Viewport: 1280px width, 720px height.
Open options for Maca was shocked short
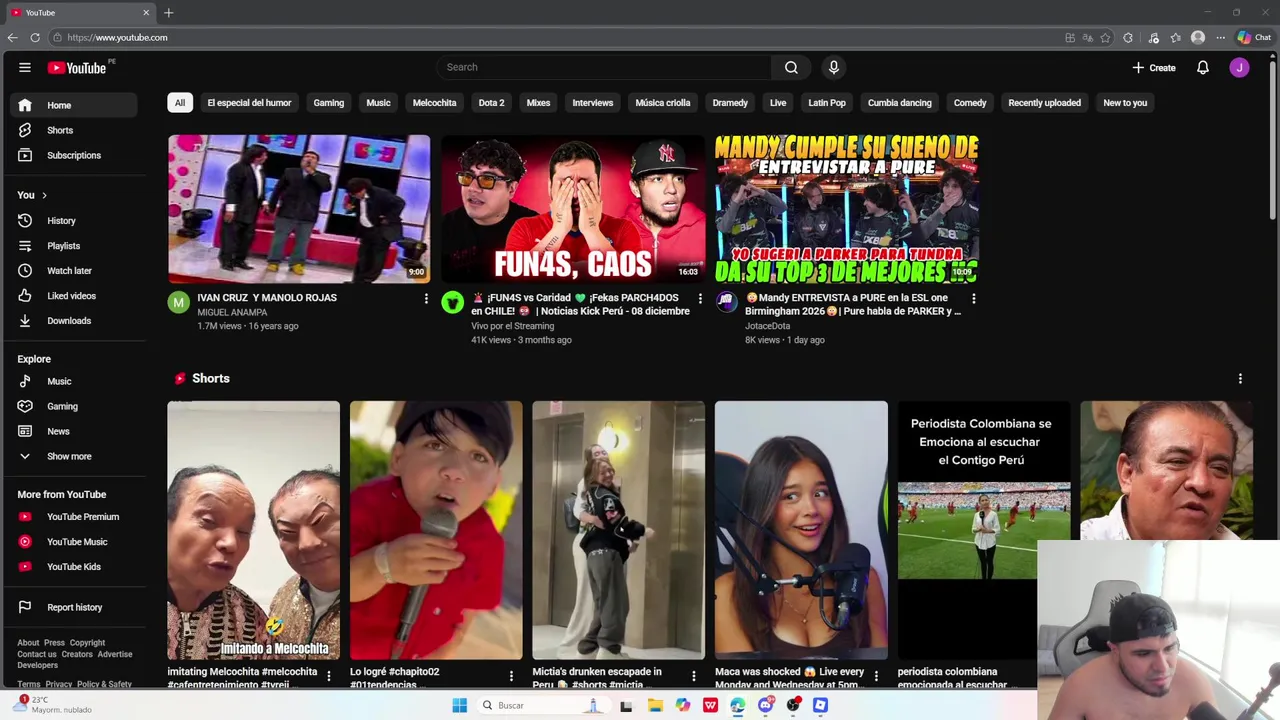(876, 677)
